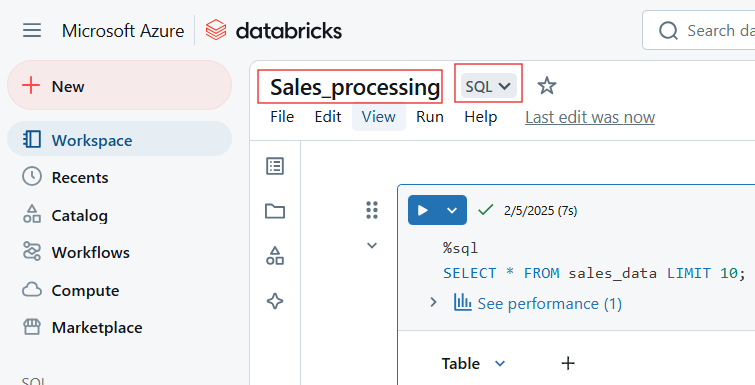The height and width of the screenshot is (385, 755).
Task: Open the View menu
Action: (378, 117)
